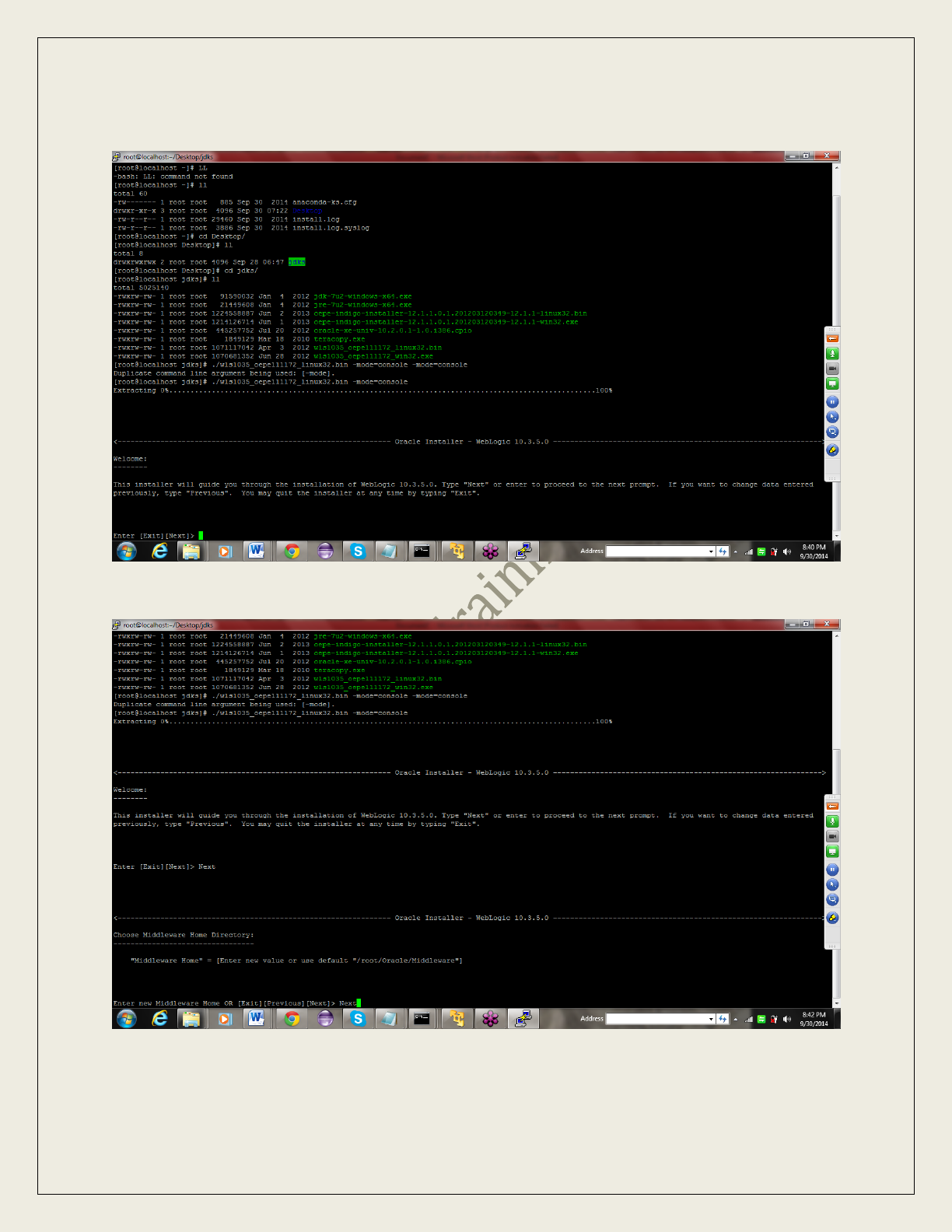952x1232 pixels.
Task: Expand the Address dropdown arrow in the 8:40 PM taskbar
Action: [x=711, y=551]
